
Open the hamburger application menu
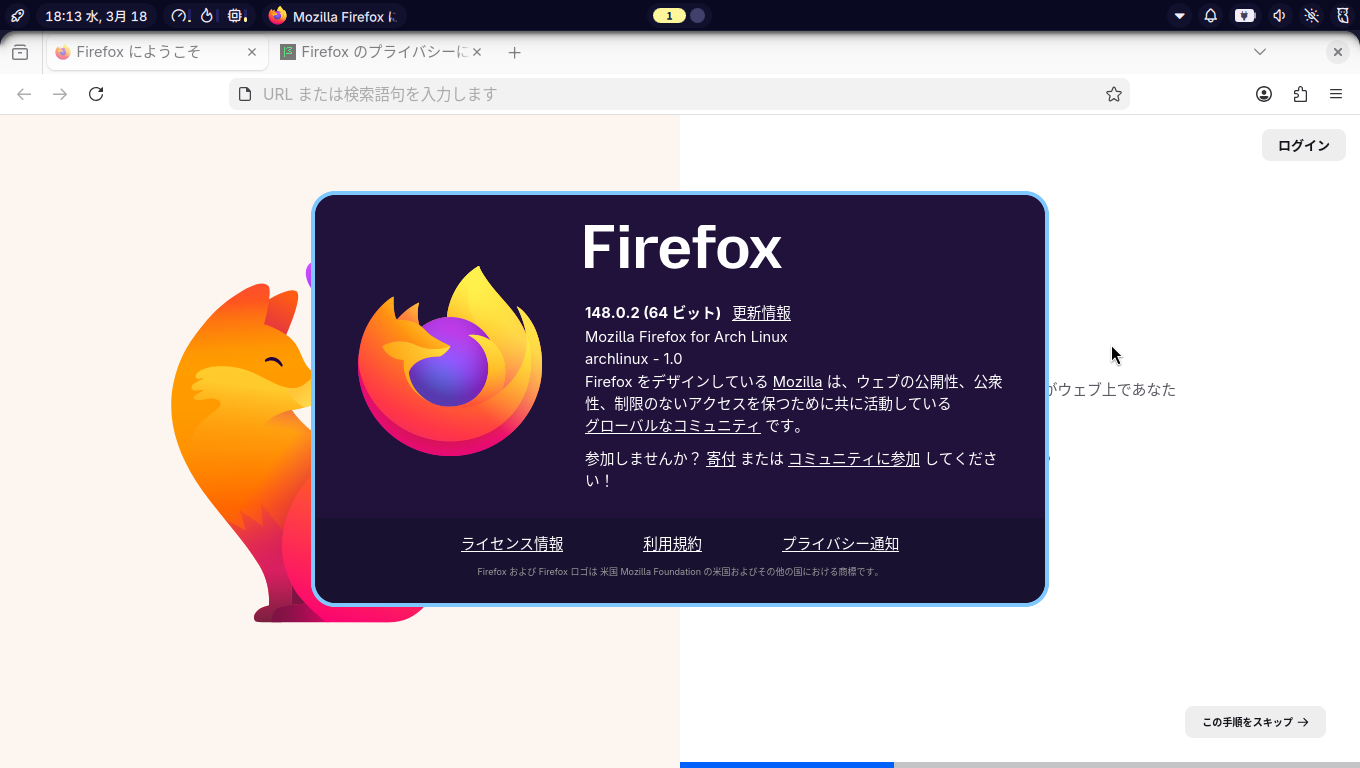pyautogui.click(x=1336, y=94)
